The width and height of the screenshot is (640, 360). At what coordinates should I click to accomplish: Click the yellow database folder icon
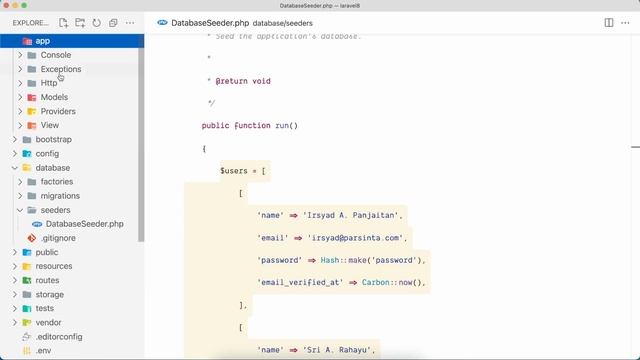pos(27,168)
